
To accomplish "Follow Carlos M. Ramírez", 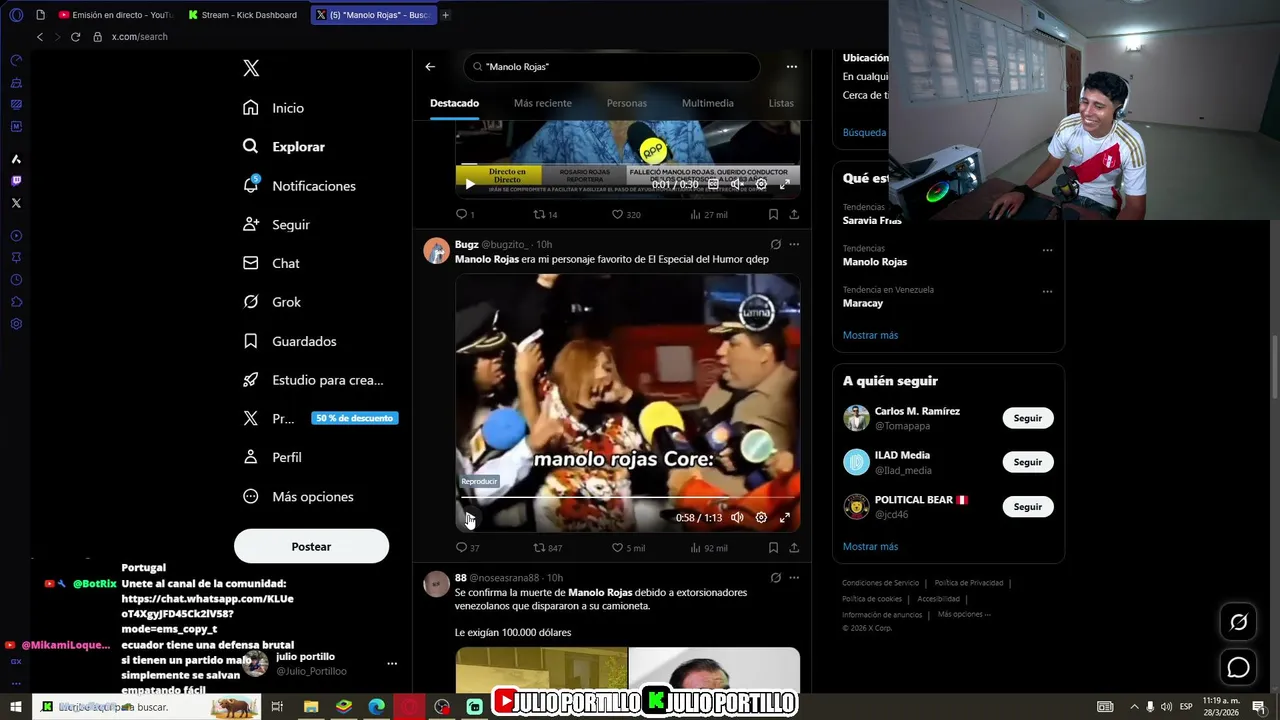I will pyautogui.click(x=1028, y=418).
